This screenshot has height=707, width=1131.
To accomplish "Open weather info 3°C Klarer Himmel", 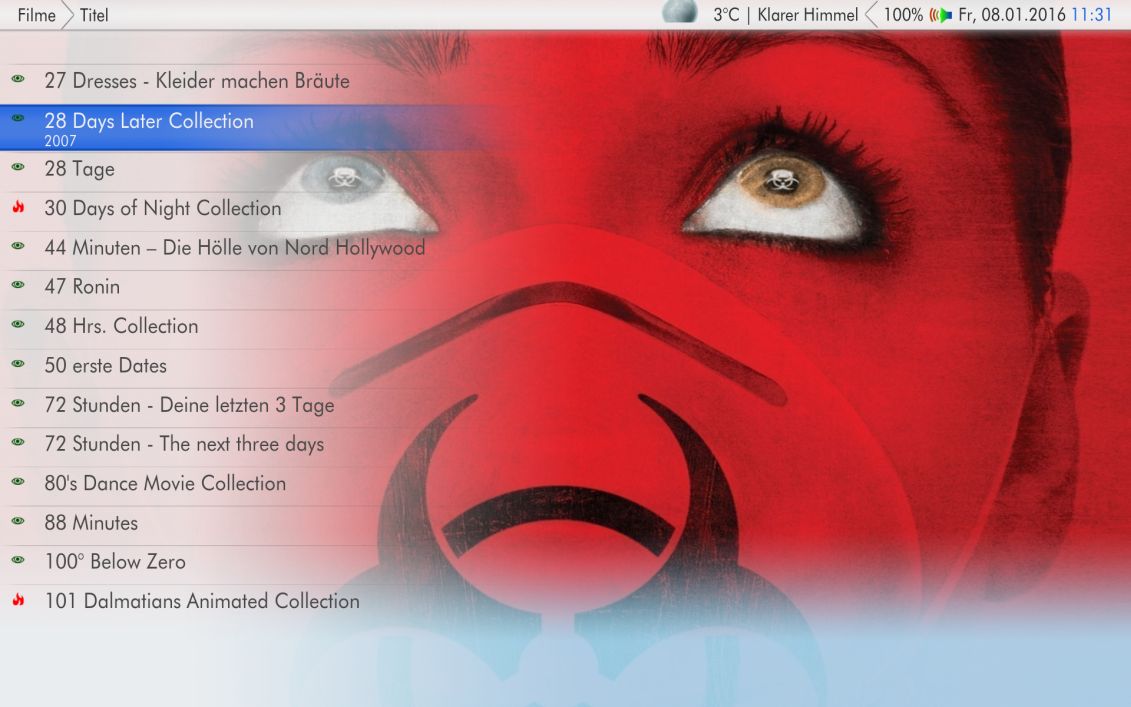I will pyautogui.click(x=785, y=15).
